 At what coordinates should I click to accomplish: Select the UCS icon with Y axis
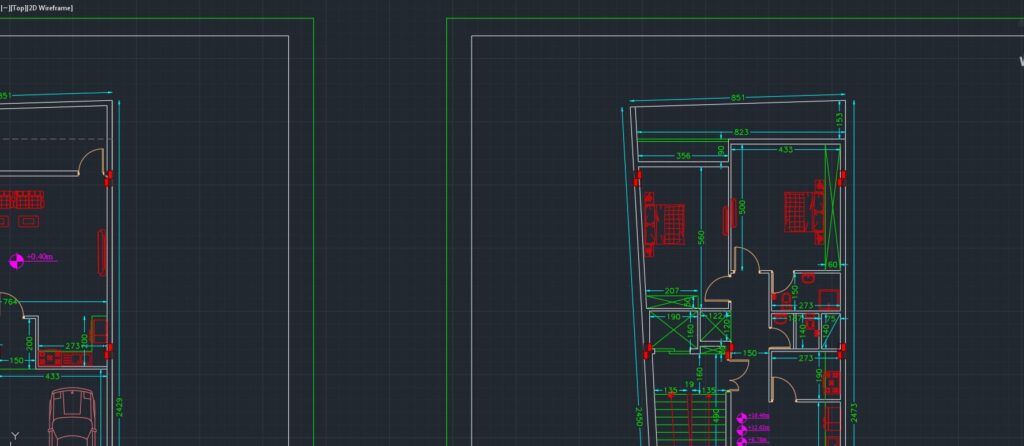tap(15, 438)
